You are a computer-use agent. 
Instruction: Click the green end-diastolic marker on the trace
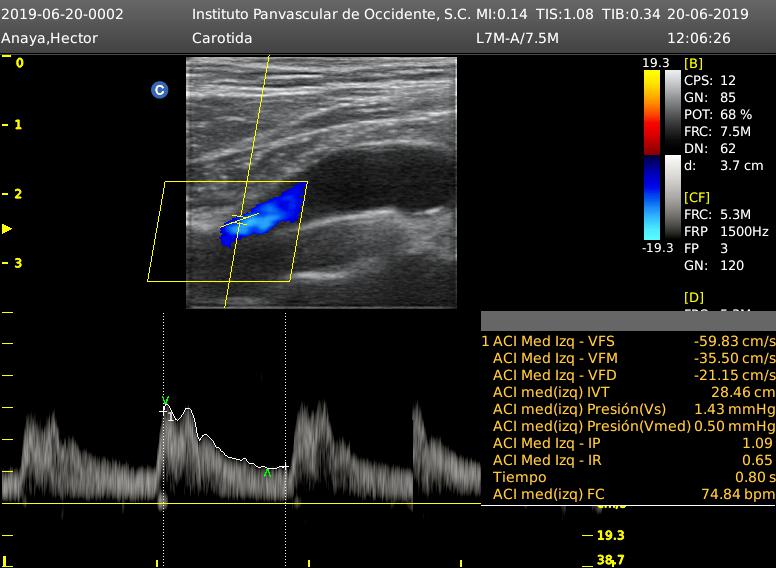[x=267, y=473]
